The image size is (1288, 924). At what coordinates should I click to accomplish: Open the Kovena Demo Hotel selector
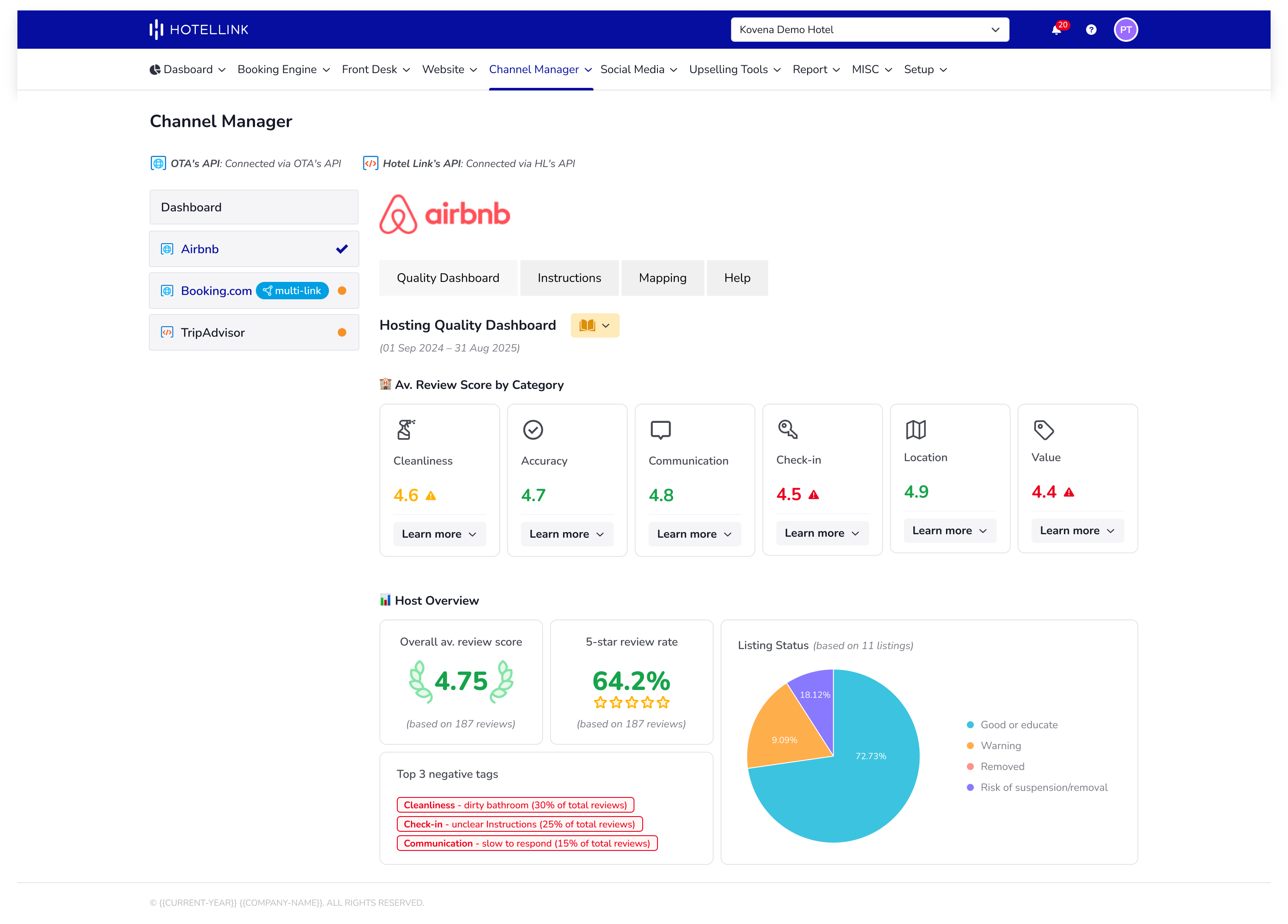pyautogui.click(x=869, y=30)
